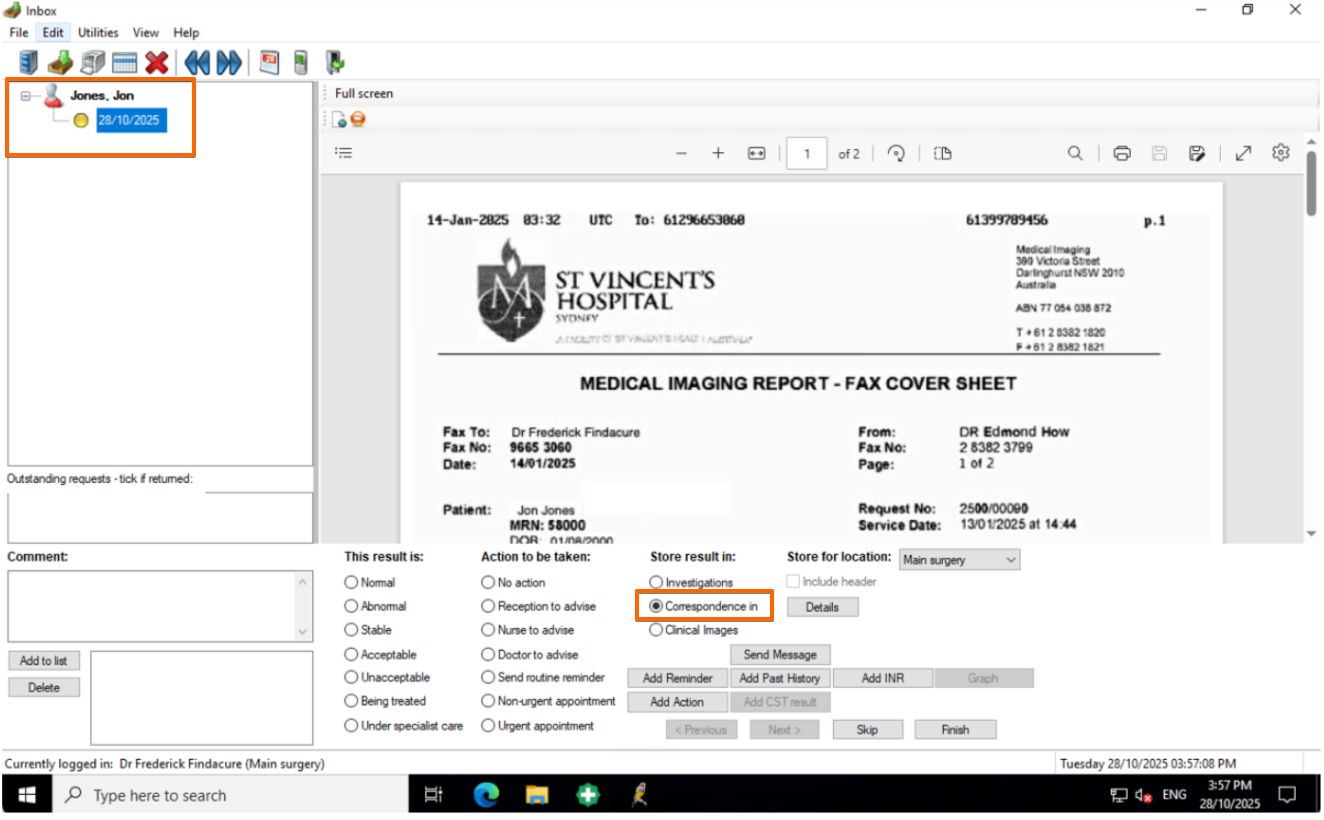
Task: Open the appointment calendar page icon
Action: click(x=269, y=63)
